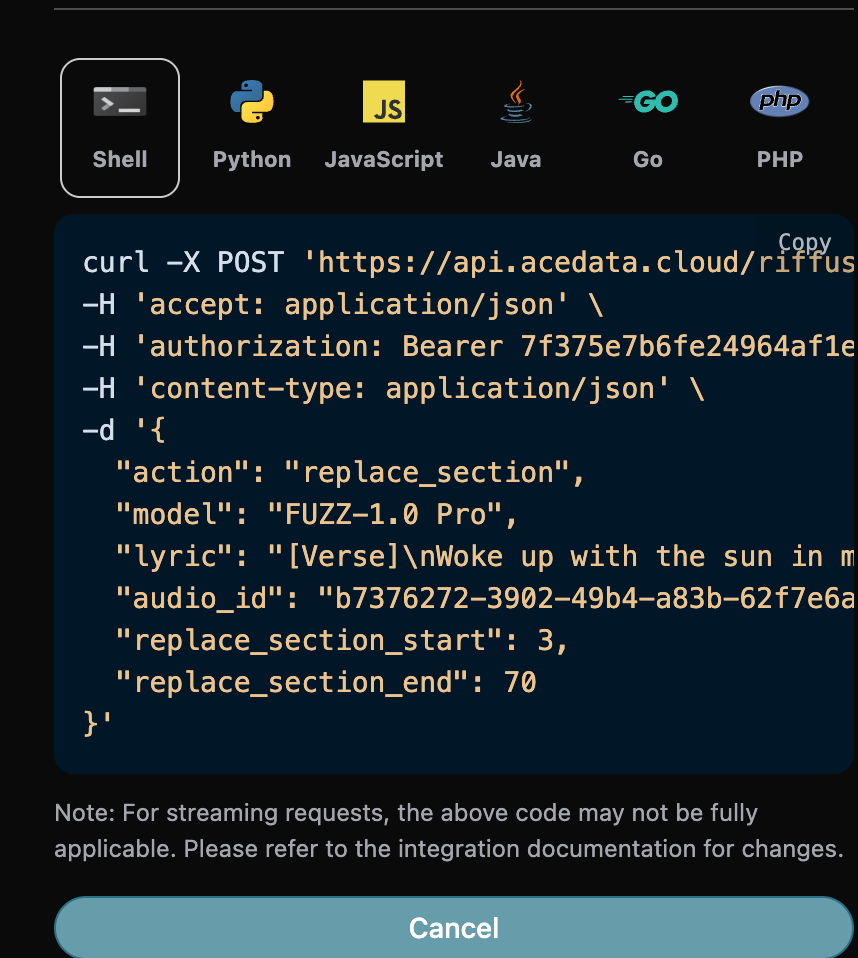Select the Shell terminal icon
The height and width of the screenshot is (958, 858).
pos(119,100)
